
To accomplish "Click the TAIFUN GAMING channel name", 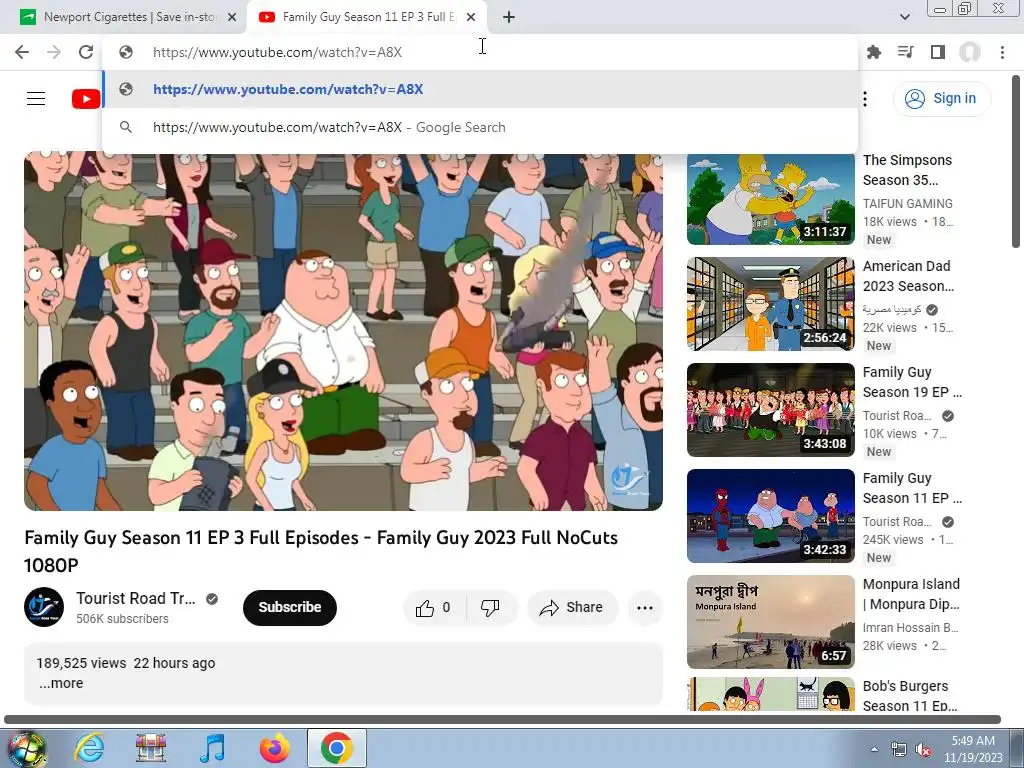I will point(908,204).
